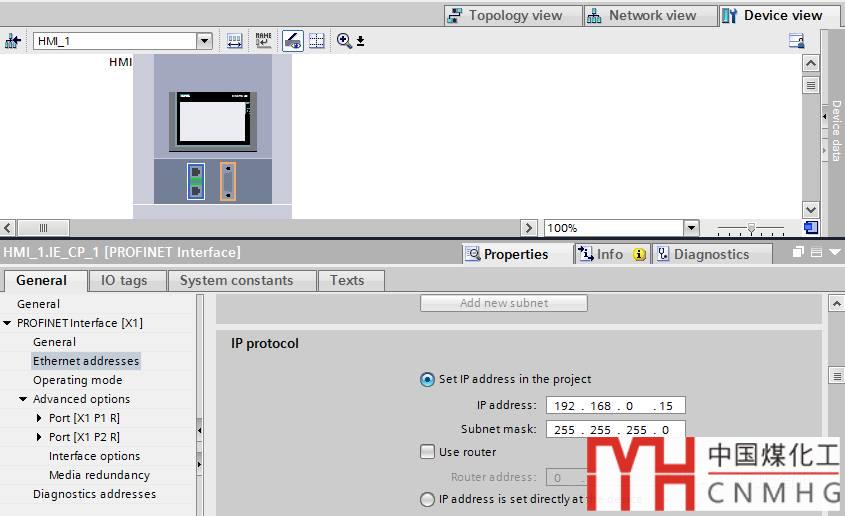Click the show module labels icon
845x516 pixels.
(234, 41)
